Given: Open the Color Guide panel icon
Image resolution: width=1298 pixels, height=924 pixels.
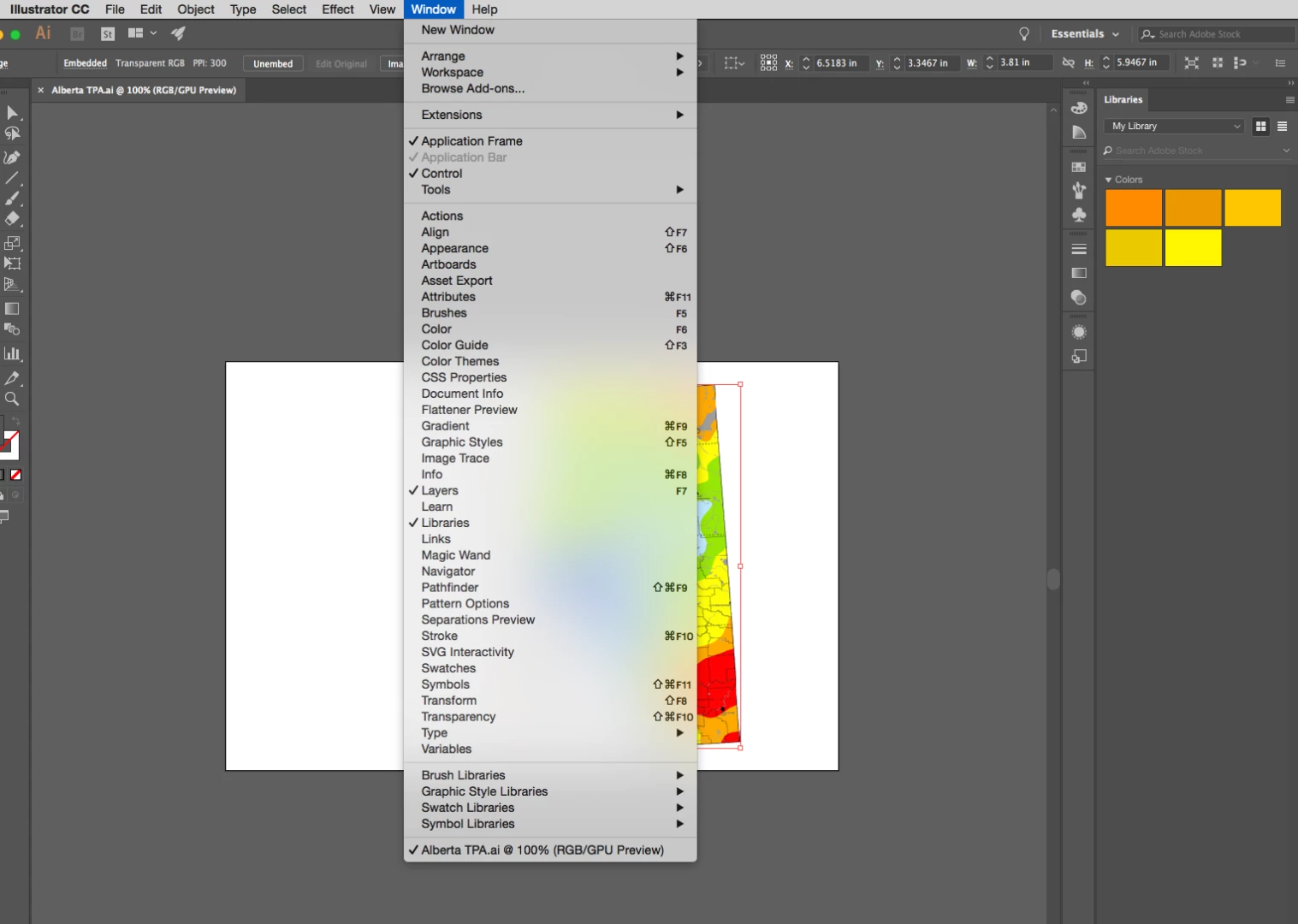Looking at the screenshot, I should pyautogui.click(x=1079, y=133).
